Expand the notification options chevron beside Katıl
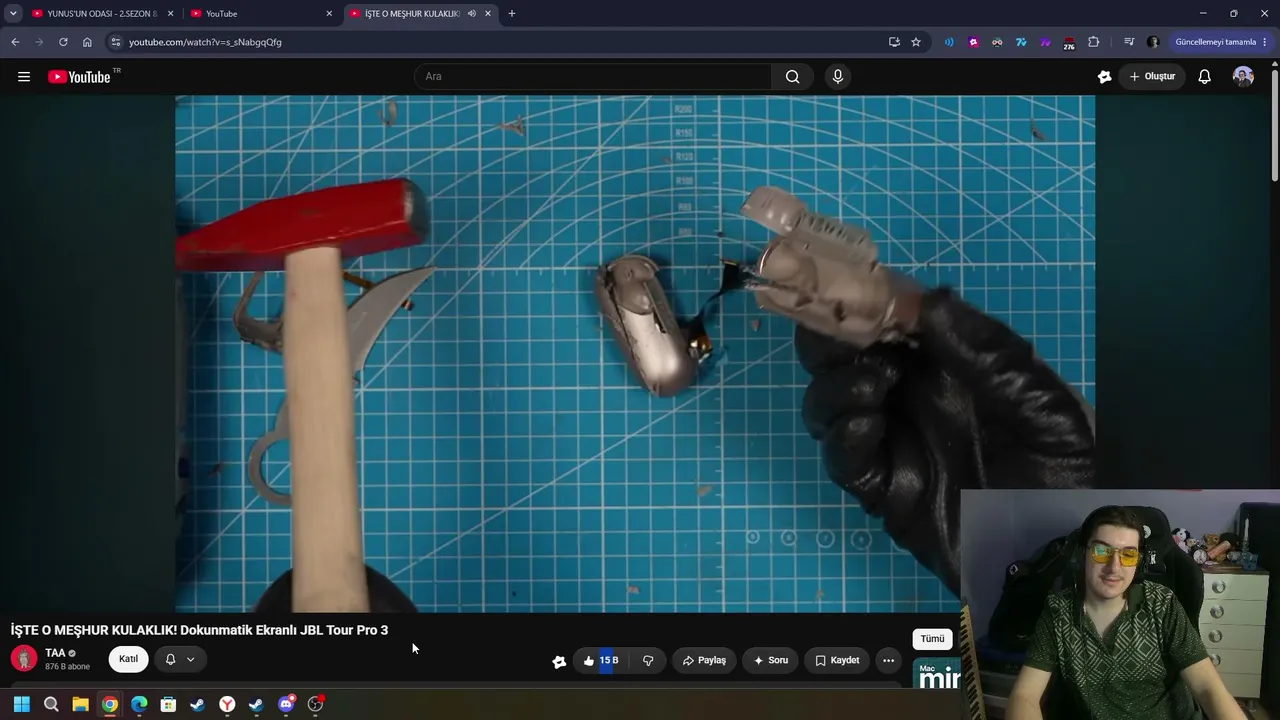This screenshot has height=720, width=1280. (x=190, y=659)
